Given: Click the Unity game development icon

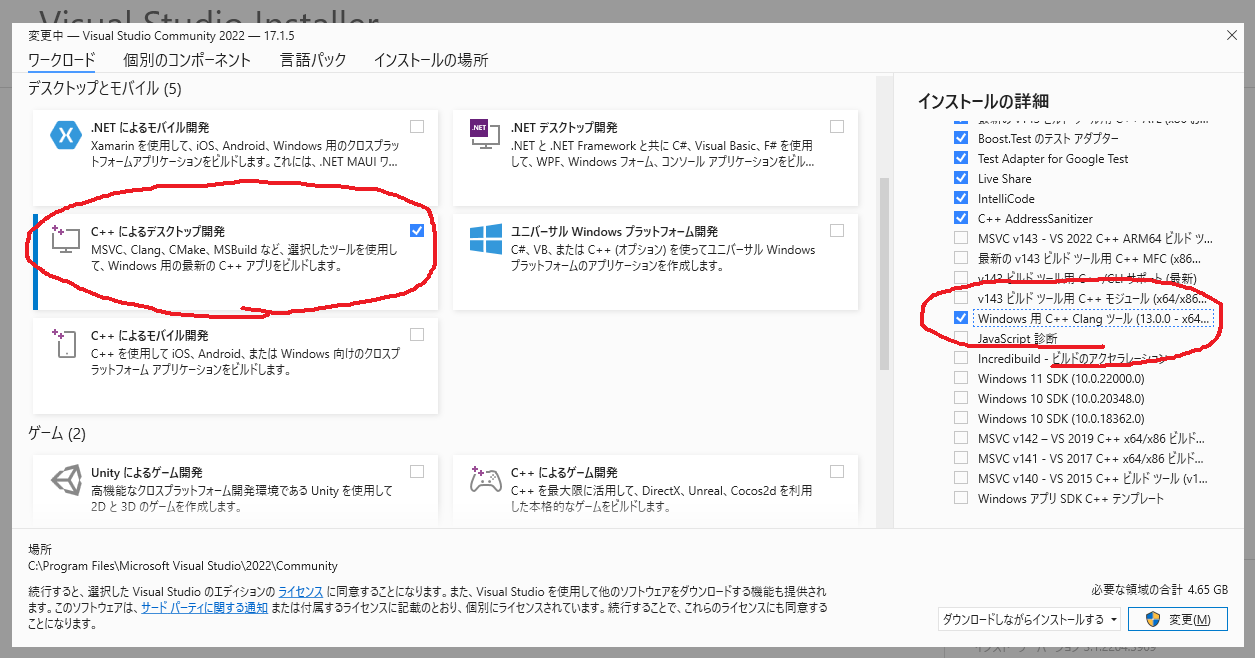Looking at the screenshot, I should (x=65, y=481).
